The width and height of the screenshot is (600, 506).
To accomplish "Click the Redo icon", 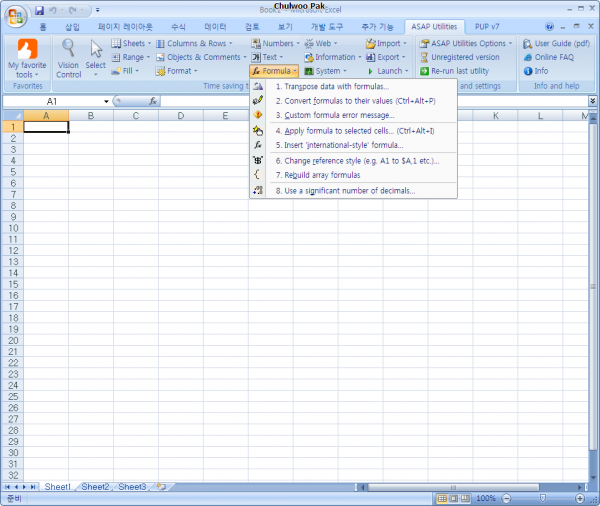I will tap(72, 10).
